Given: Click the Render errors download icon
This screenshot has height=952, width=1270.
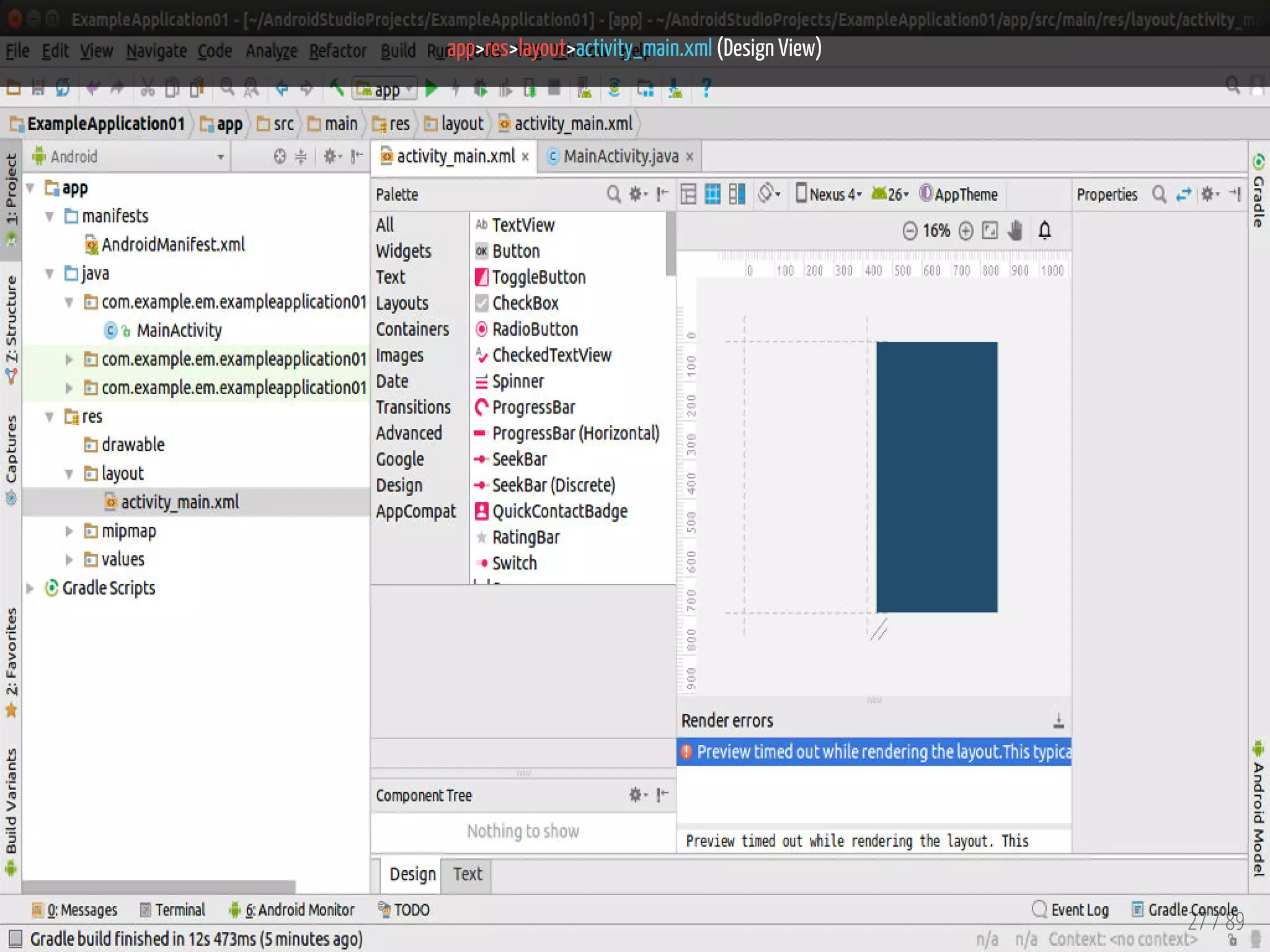Looking at the screenshot, I should pos(1059,720).
